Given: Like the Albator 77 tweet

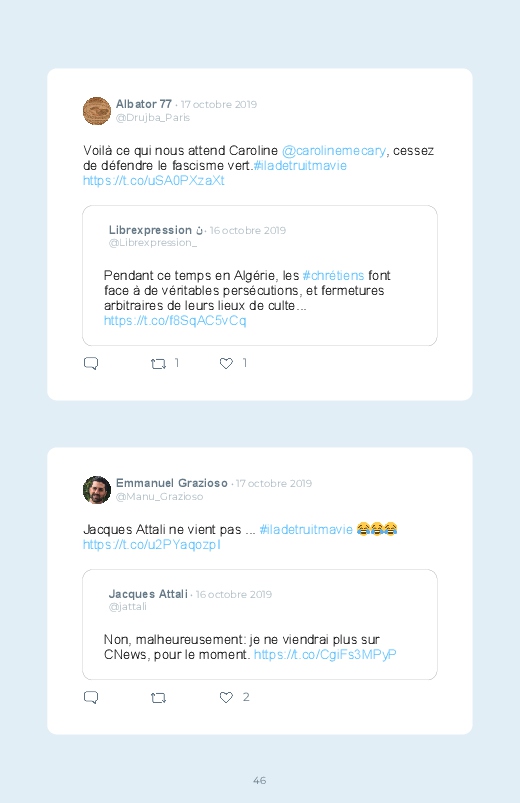Looking at the screenshot, I should [x=226, y=364].
